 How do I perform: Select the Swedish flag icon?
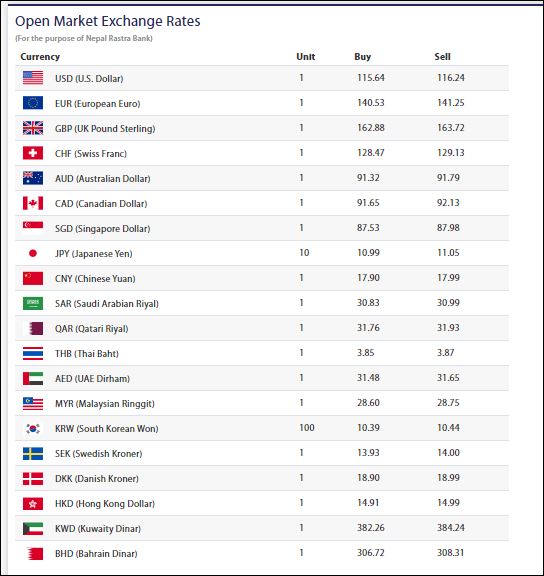click(33, 453)
